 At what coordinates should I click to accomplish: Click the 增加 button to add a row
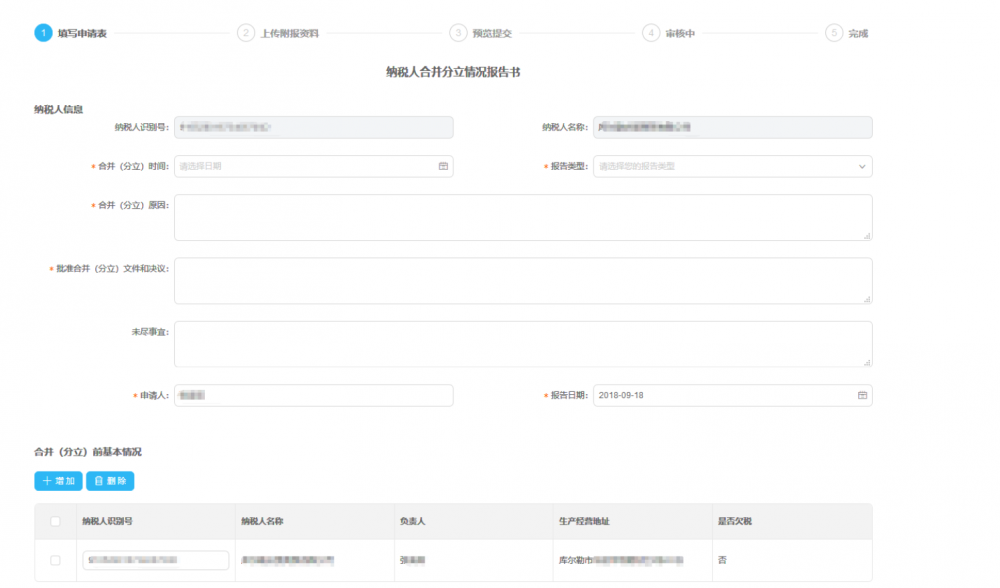point(57,481)
